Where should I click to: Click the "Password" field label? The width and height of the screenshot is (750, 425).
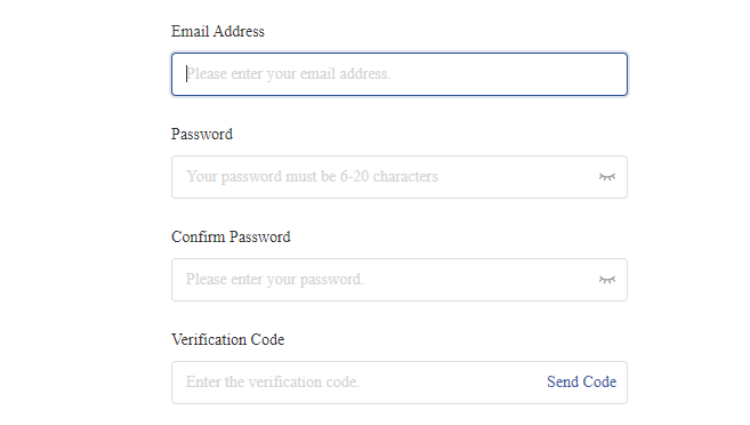click(x=202, y=134)
